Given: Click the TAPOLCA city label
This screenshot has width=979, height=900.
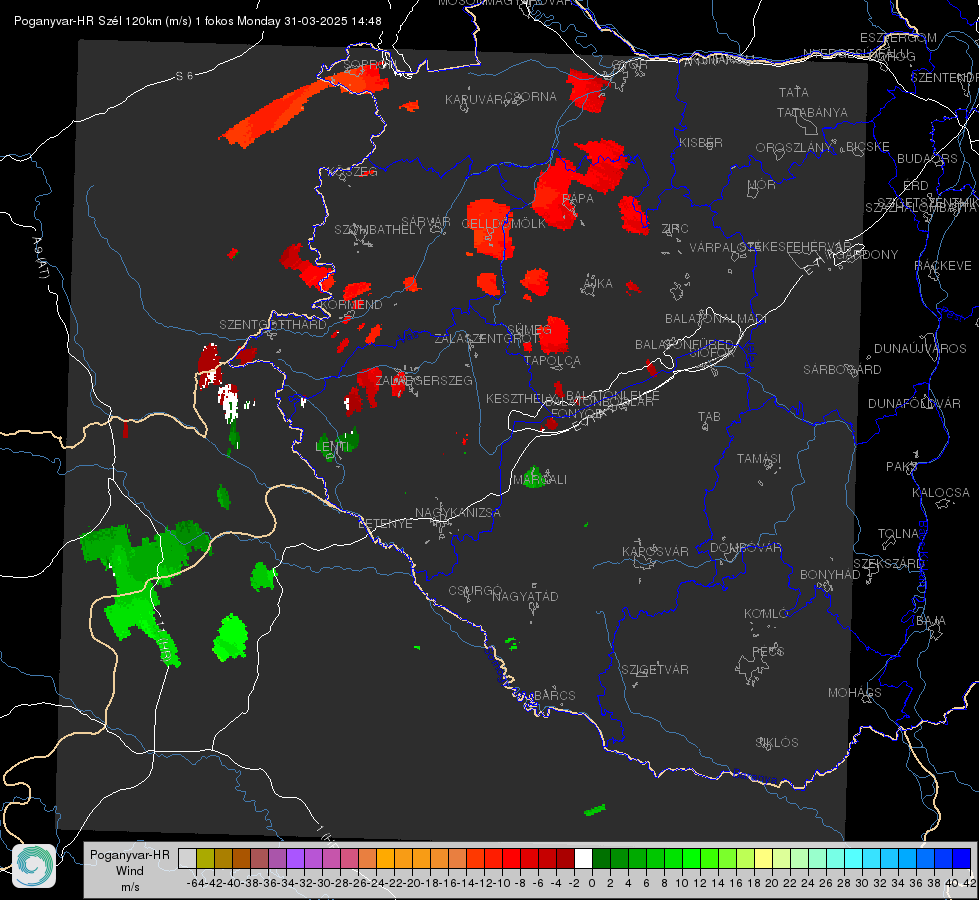Looking at the screenshot, I should click(552, 361).
